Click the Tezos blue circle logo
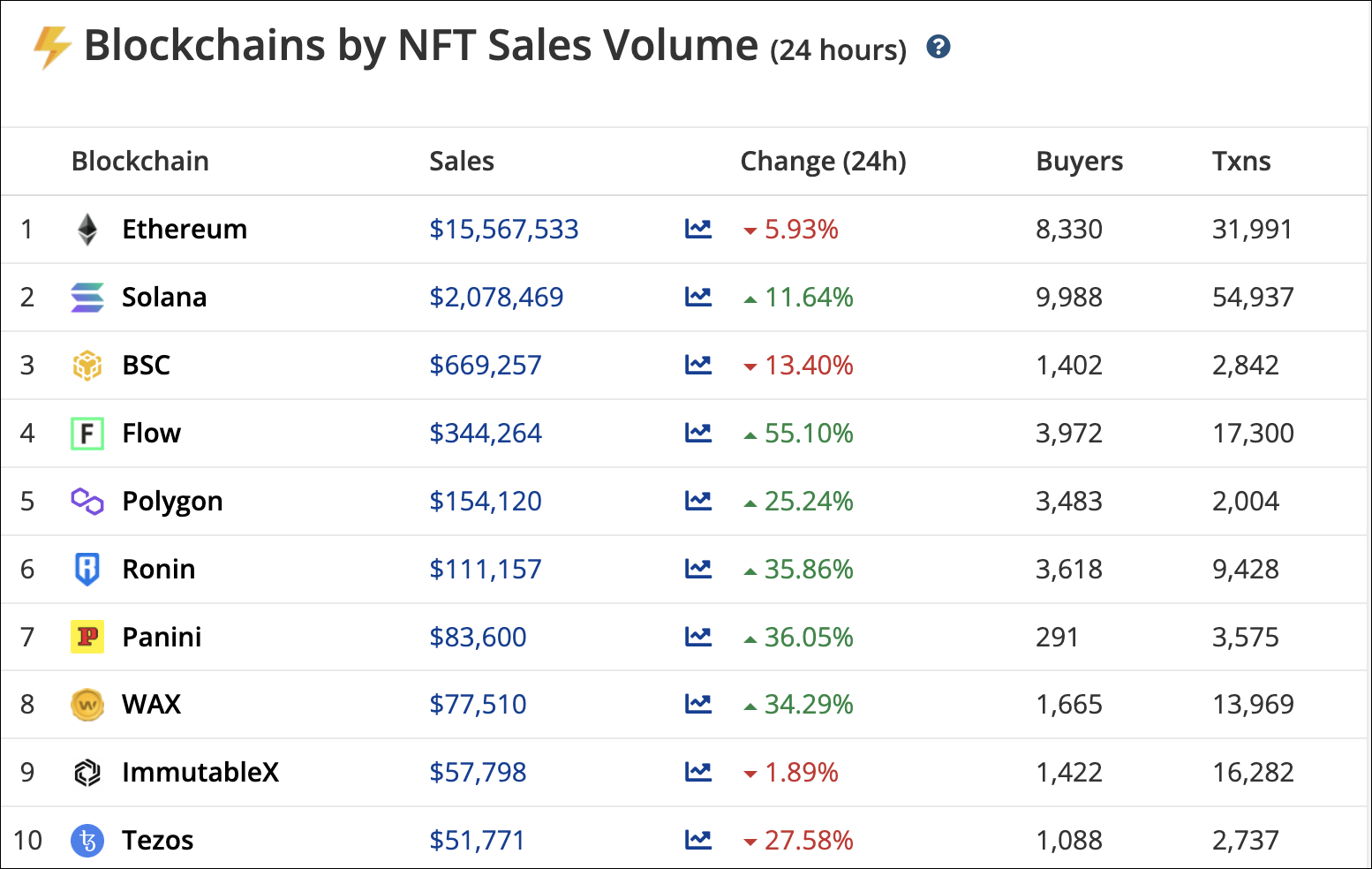The width and height of the screenshot is (1372, 869). [87, 841]
